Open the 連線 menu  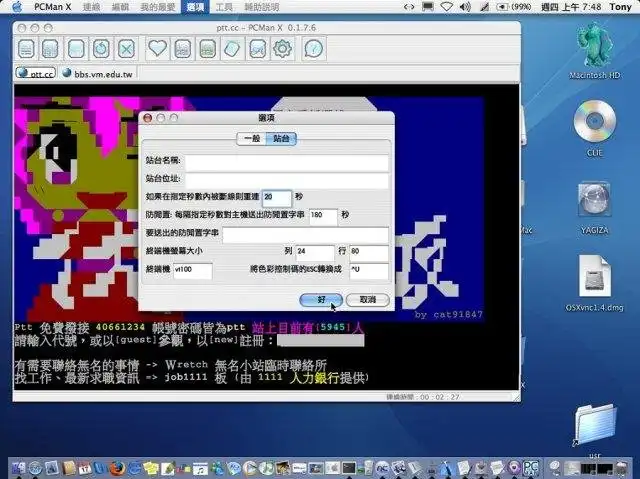(91, 7)
